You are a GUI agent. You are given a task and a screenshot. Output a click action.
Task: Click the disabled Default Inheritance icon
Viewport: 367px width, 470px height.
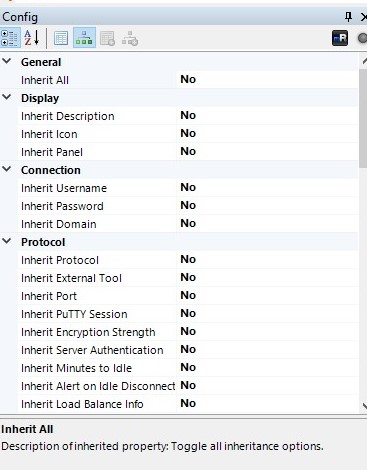(x=130, y=38)
